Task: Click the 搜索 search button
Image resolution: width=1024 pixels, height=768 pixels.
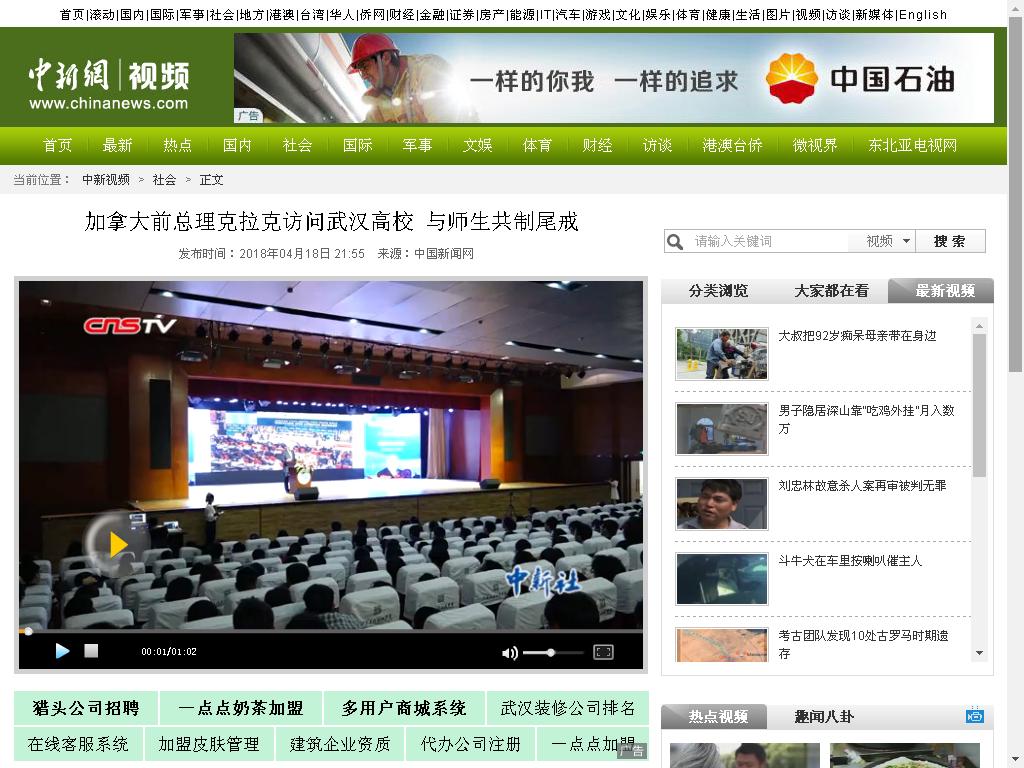Action: (949, 241)
